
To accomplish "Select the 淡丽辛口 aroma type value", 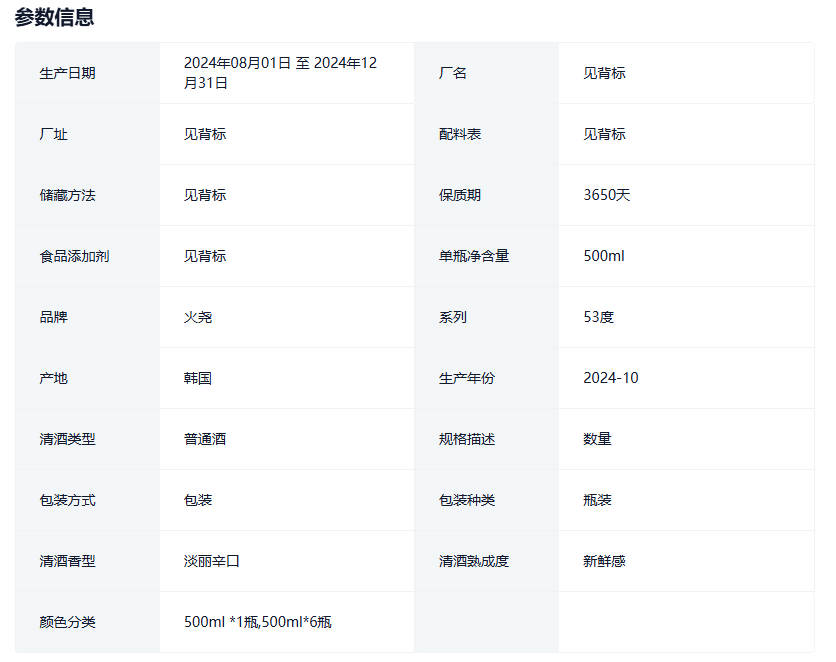I will [212, 561].
